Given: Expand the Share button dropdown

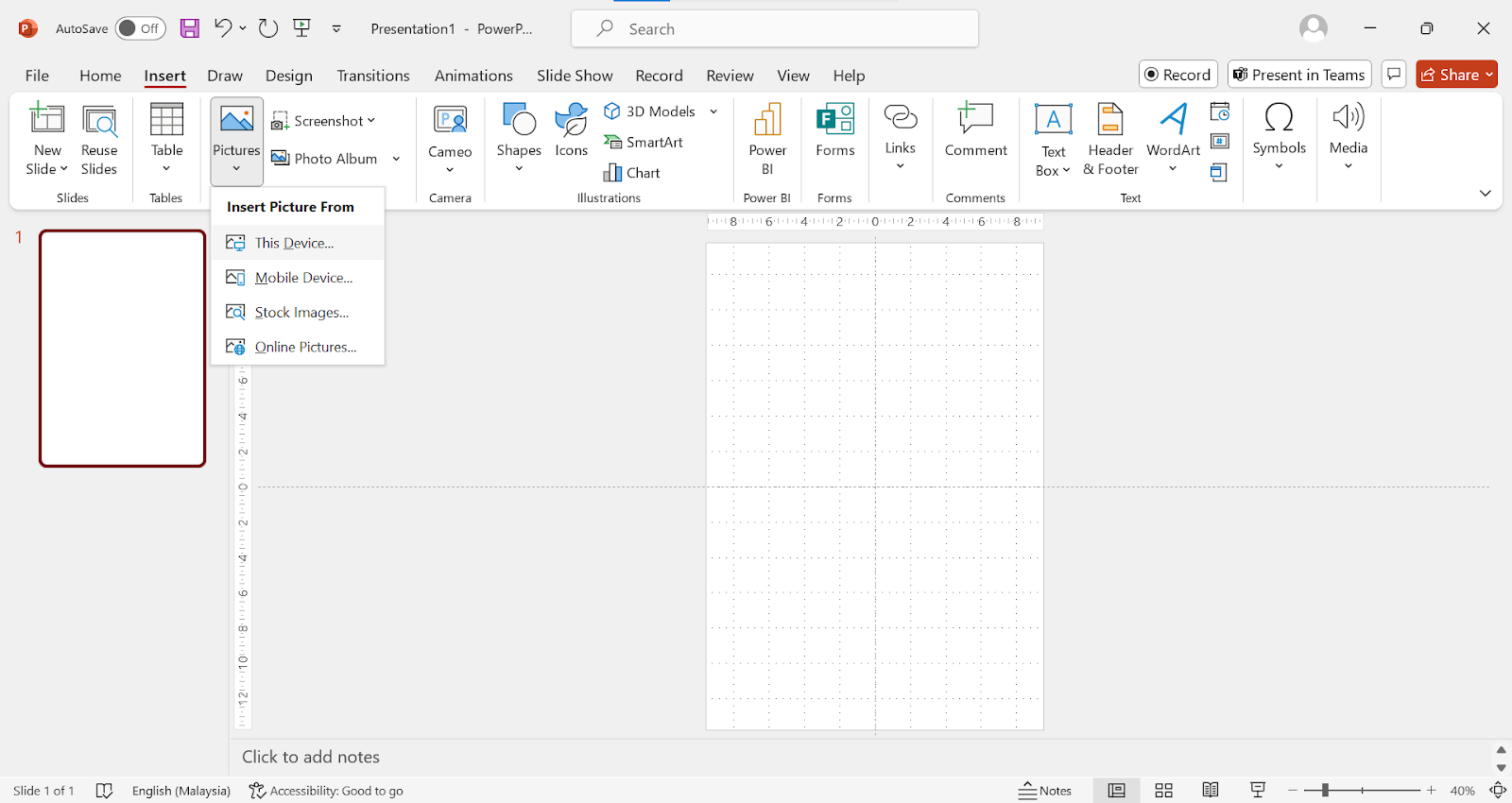Looking at the screenshot, I should click(1489, 75).
